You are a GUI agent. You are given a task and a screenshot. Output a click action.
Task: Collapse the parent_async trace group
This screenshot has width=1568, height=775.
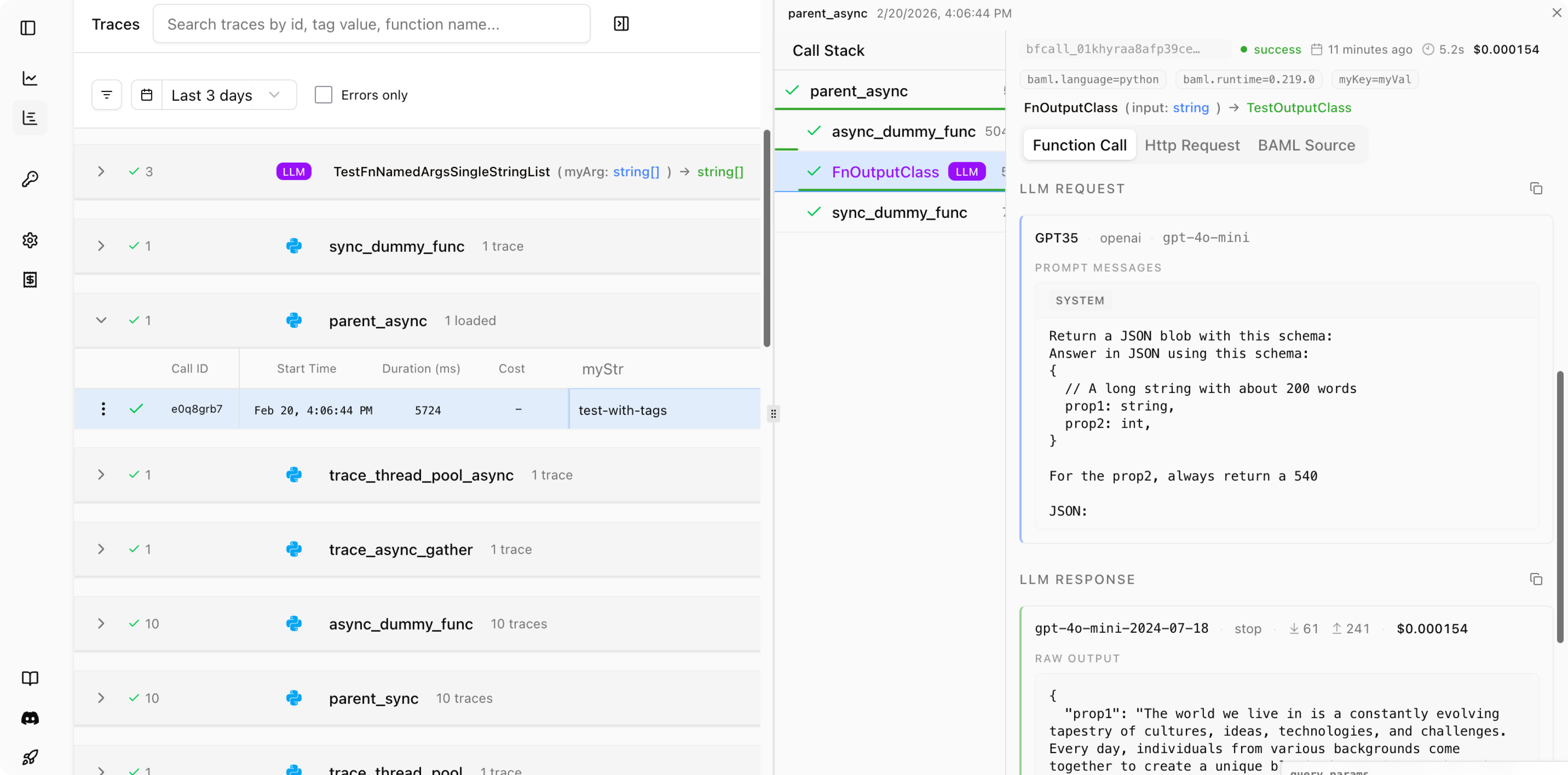[x=101, y=320]
